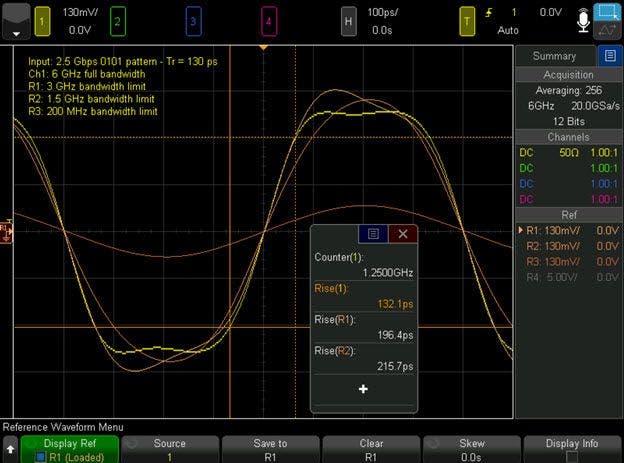Viewport: 624px width, 463px height.
Task: Select R3 reference row
Action: coord(569,262)
